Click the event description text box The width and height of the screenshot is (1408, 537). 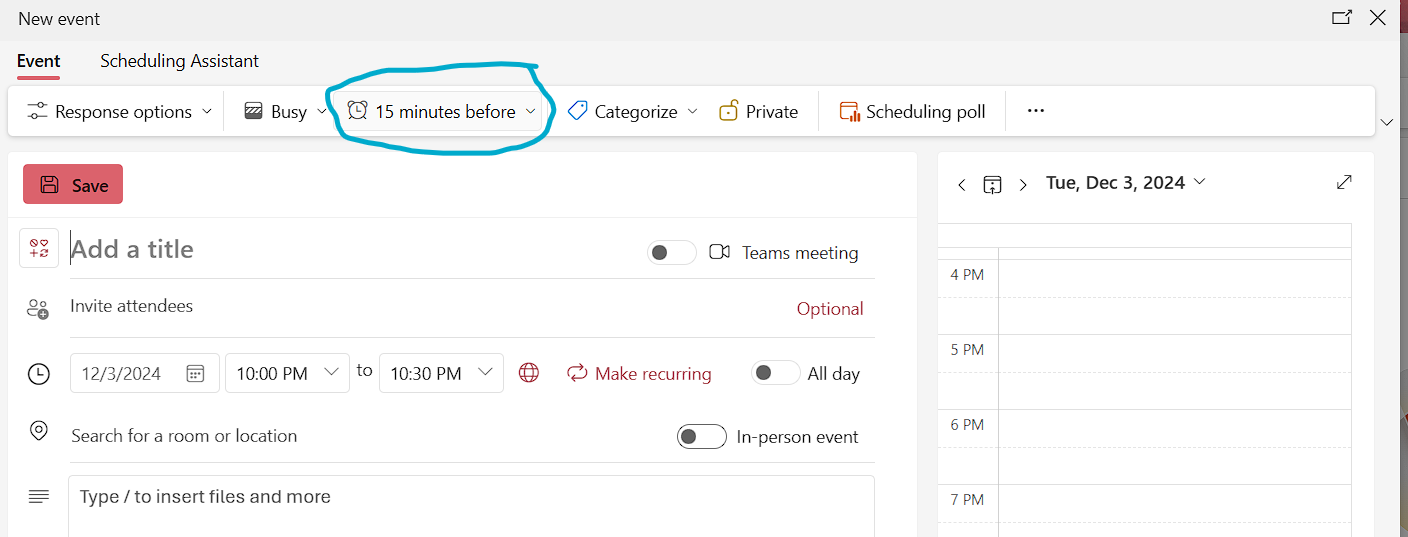(471, 506)
